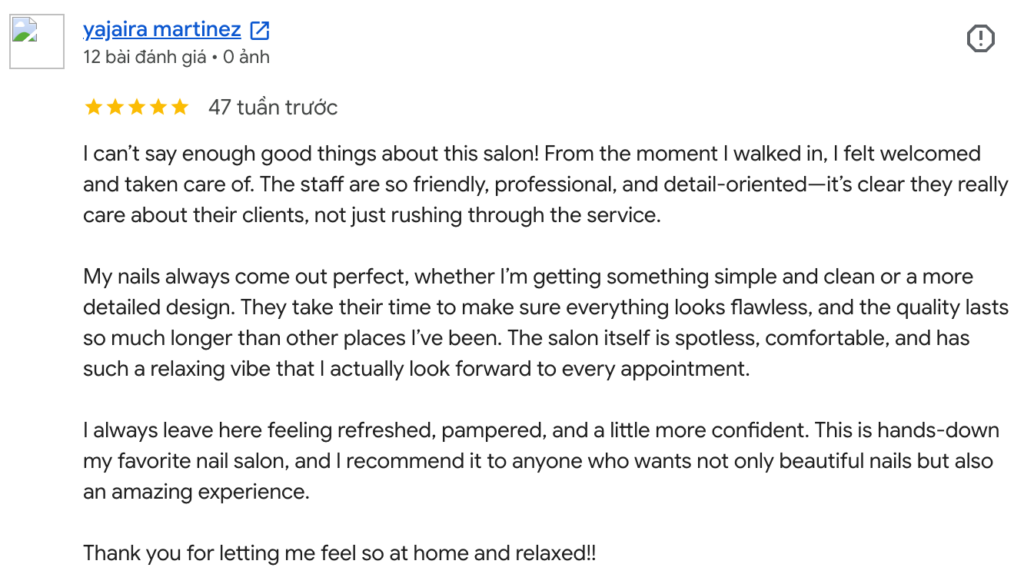Click the line starting 'My nails always come out'

pyautogui.click(x=528, y=277)
